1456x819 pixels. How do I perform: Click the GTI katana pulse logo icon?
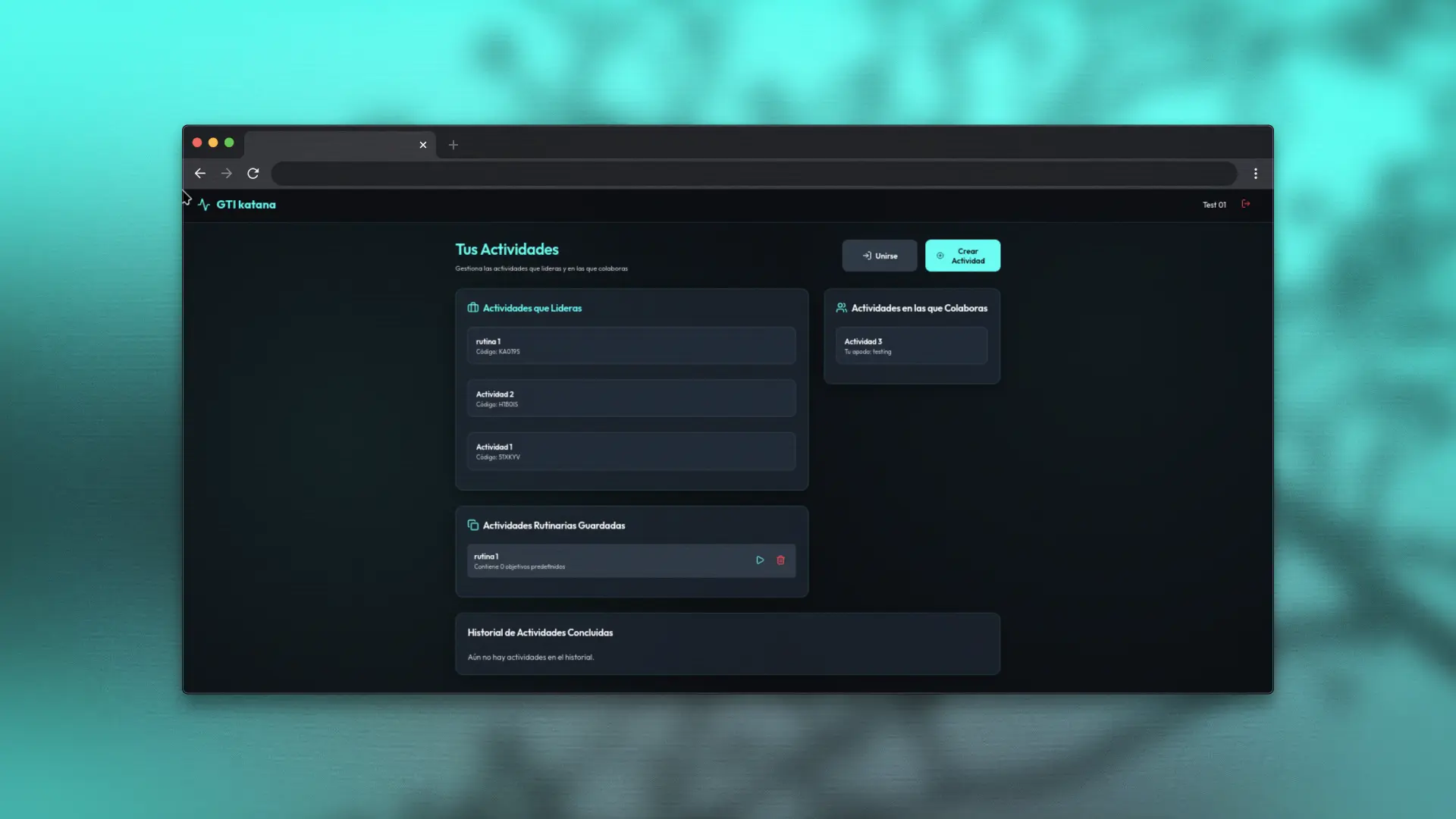coord(204,205)
